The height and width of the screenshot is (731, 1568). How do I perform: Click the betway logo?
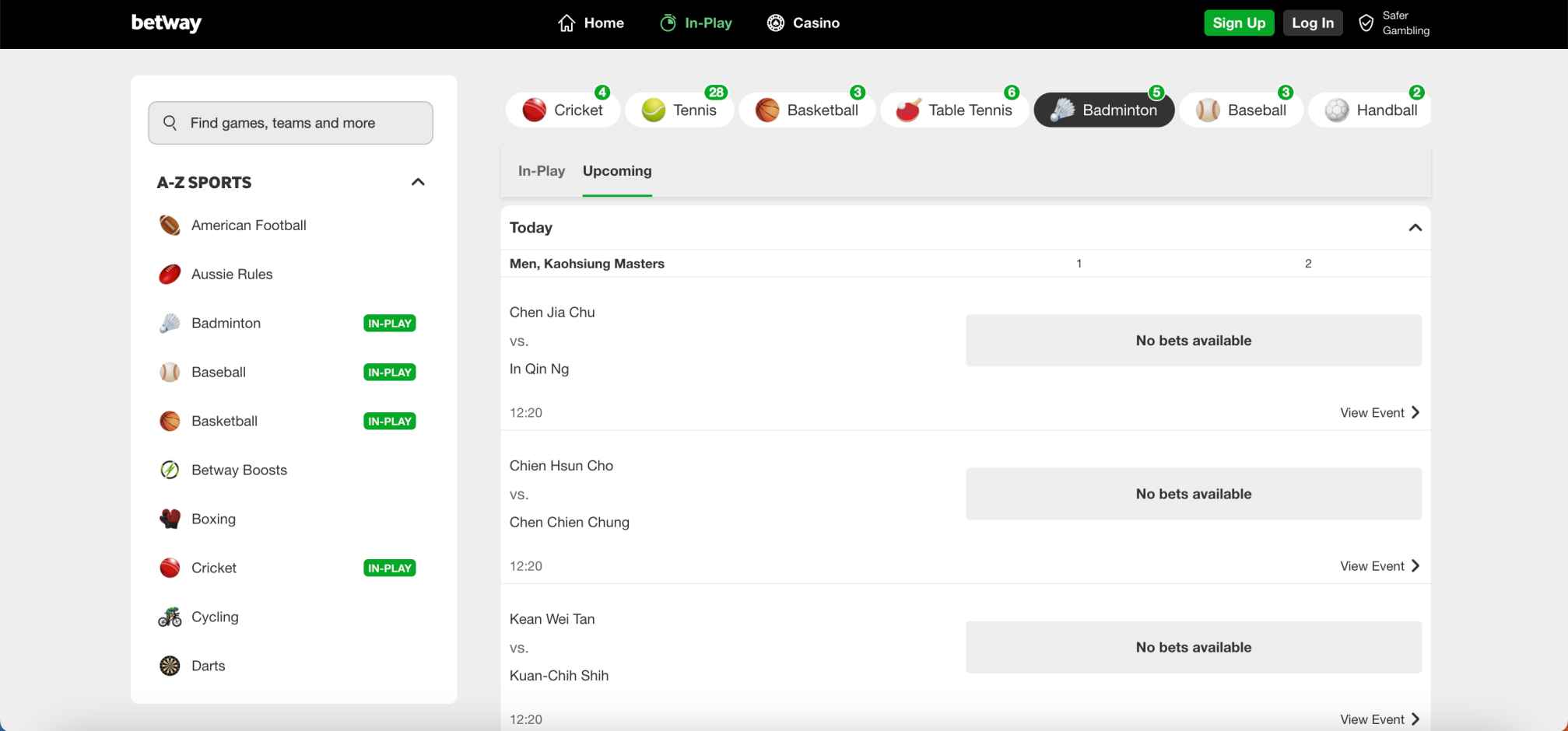point(166,23)
